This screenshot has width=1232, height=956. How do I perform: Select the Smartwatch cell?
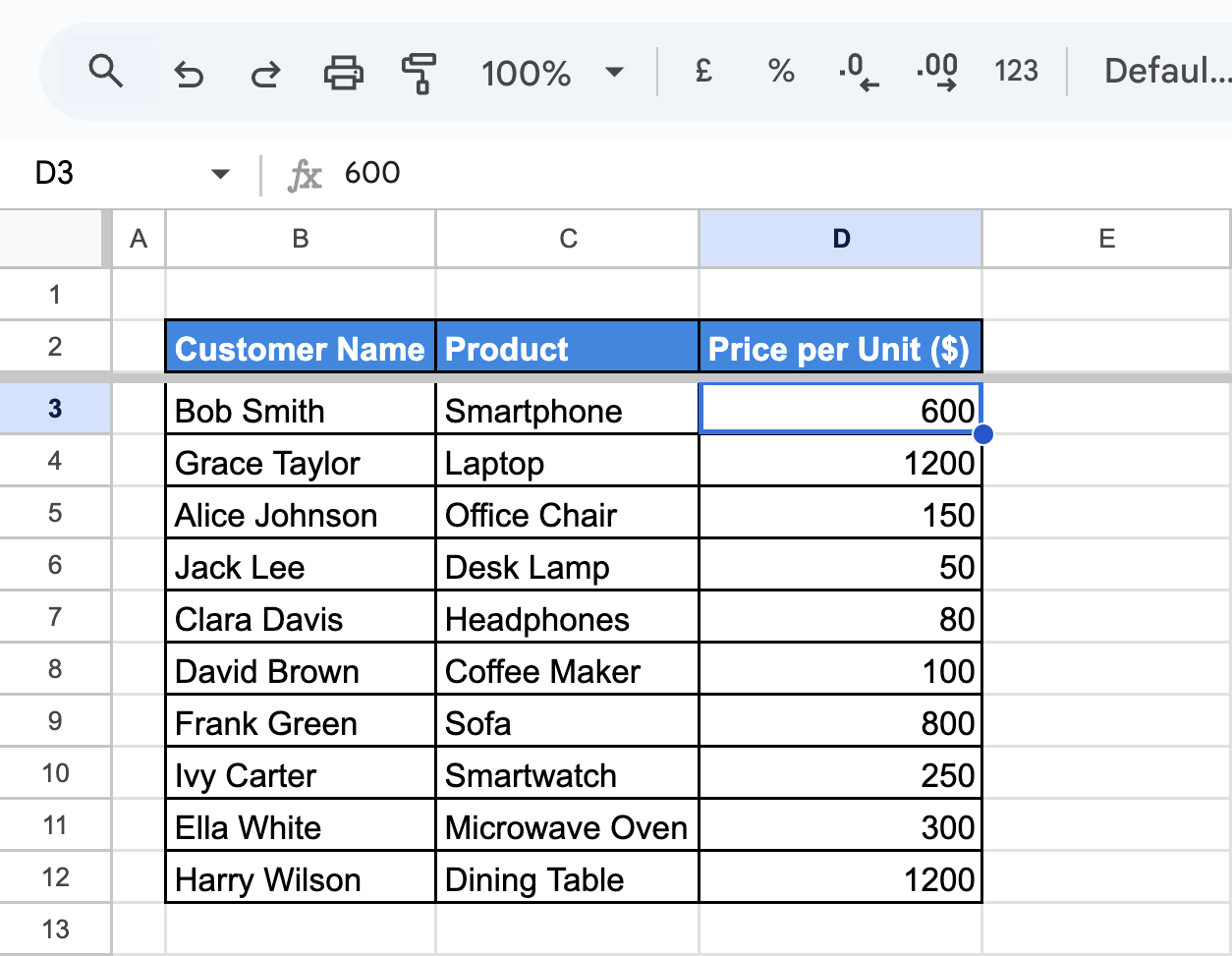coord(568,773)
